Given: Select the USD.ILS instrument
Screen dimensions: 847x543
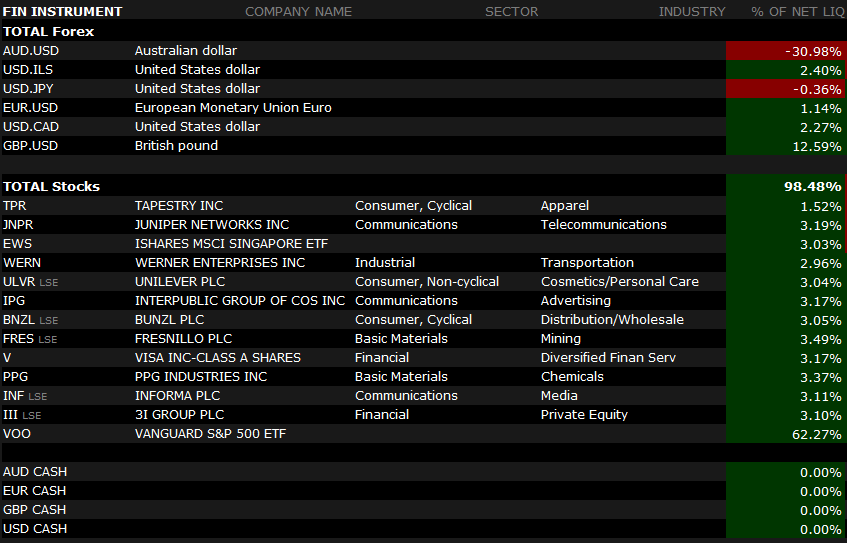Looking at the screenshot, I should click(x=28, y=70).
